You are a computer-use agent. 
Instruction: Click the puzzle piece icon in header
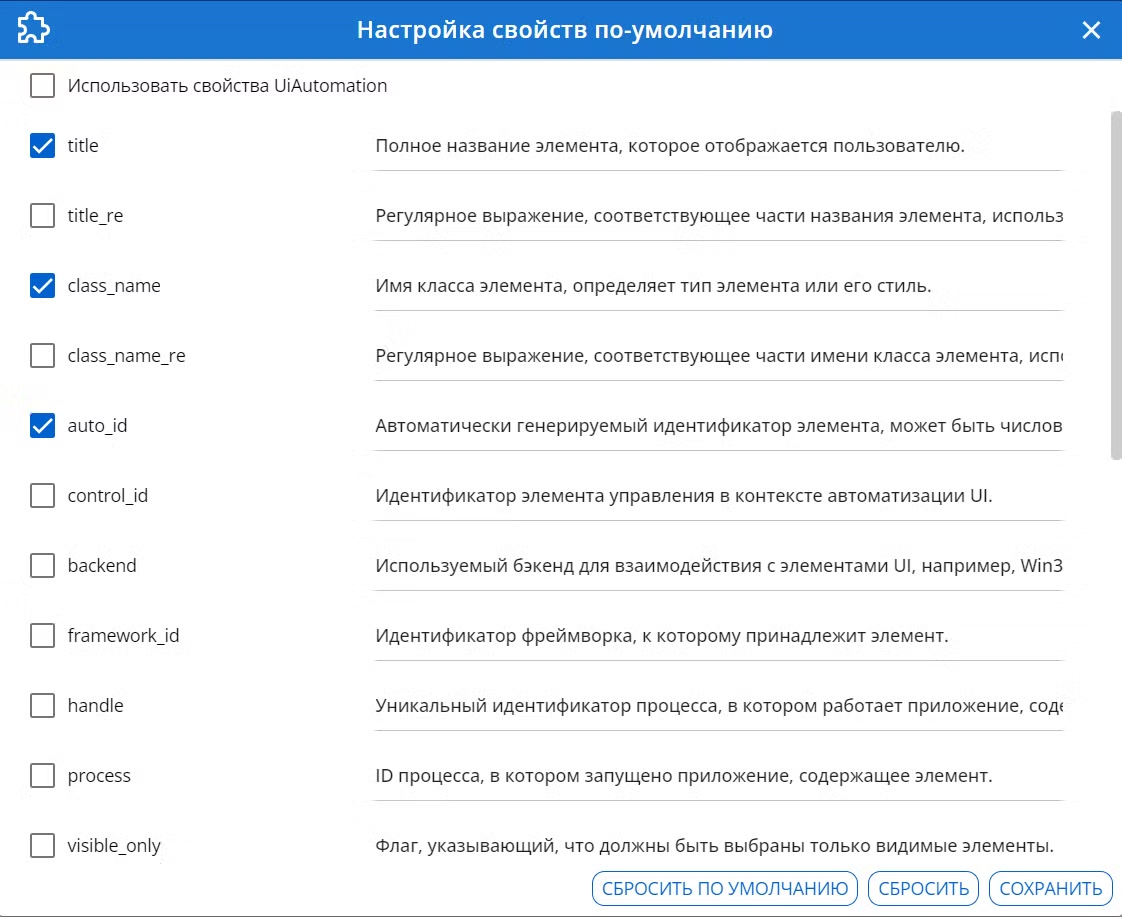(x=33, y=29)
